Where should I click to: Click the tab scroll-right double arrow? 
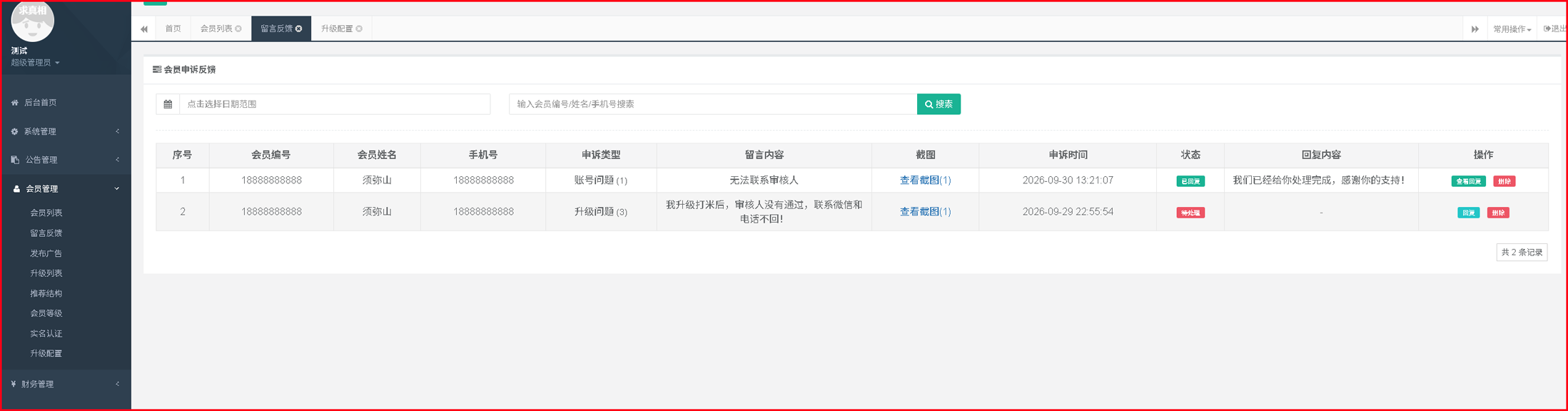[1475, 29]
